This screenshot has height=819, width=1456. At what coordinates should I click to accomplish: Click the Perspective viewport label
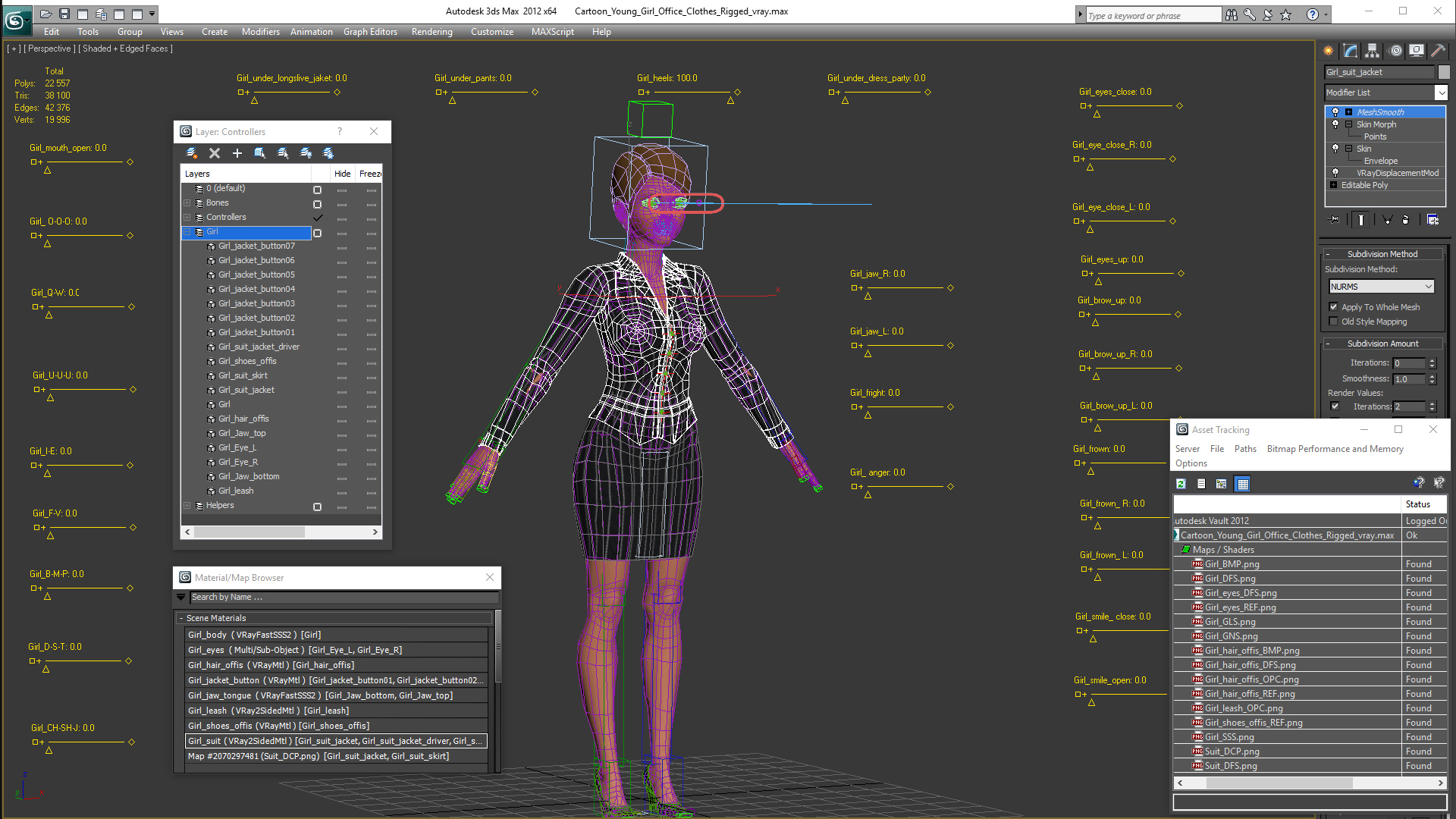point(50,49)
